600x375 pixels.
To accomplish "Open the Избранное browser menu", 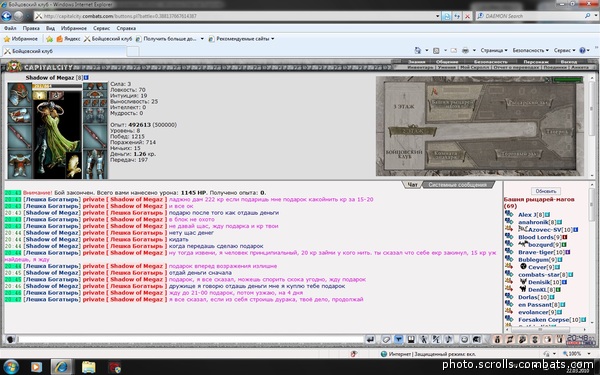I will pos(73,28).
